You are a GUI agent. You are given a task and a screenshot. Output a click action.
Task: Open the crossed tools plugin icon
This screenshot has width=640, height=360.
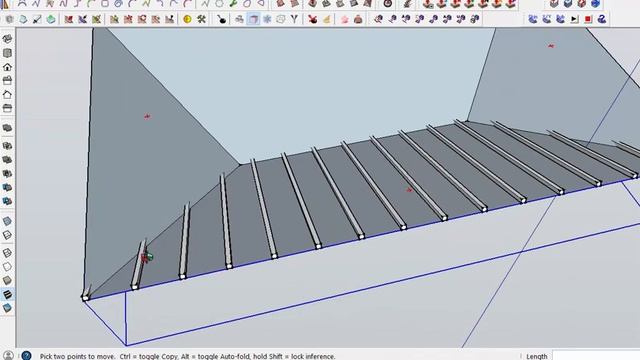[201, 19]
